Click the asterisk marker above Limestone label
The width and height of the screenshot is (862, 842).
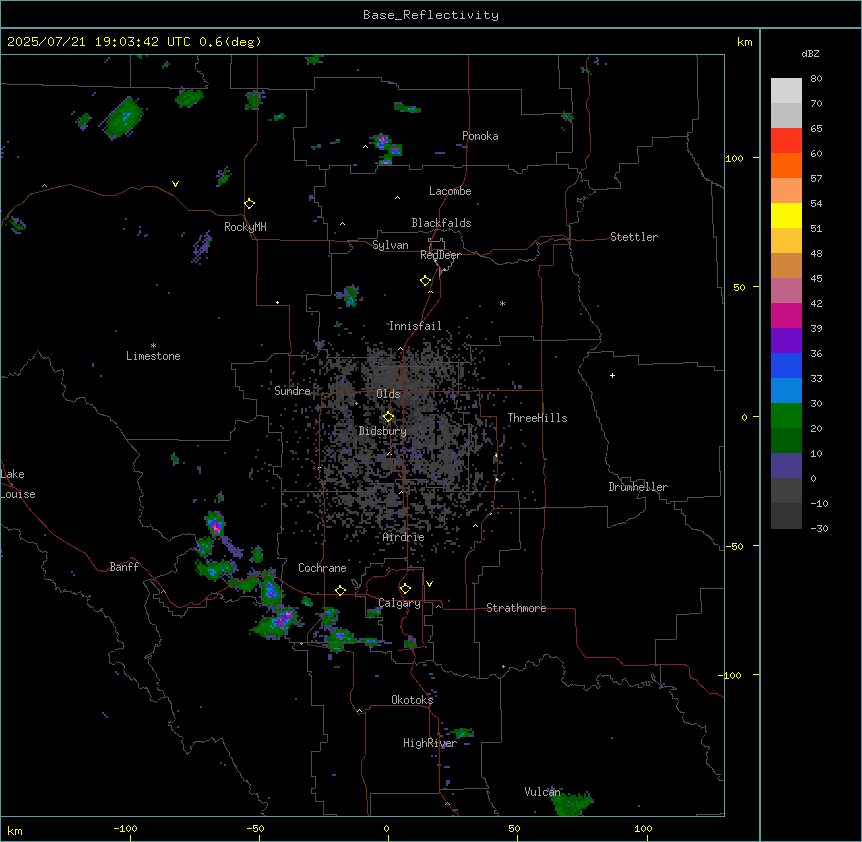coord(153,345)
